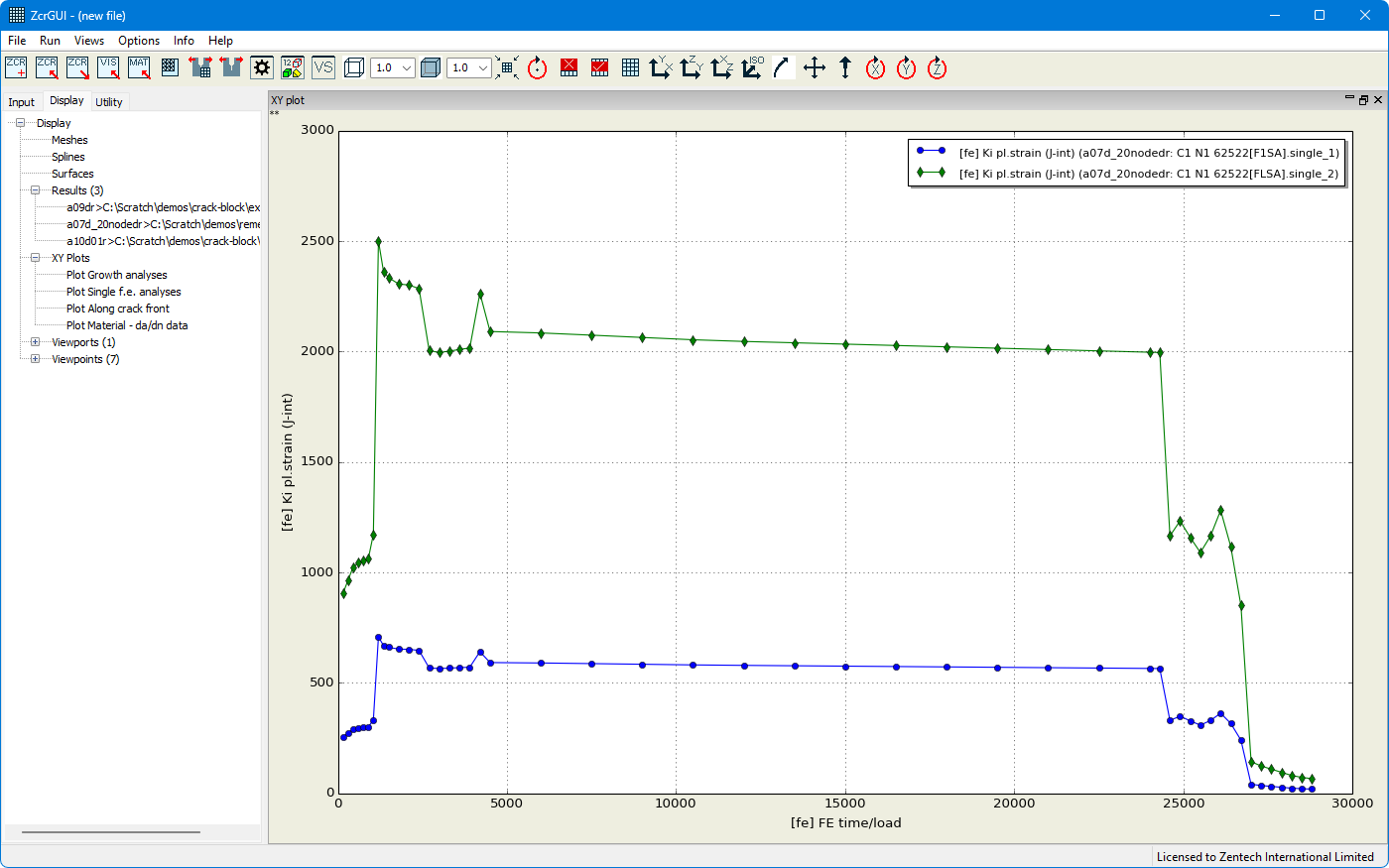Click legend entry F1SA single_1
The image size is (1389, 868).
1127,153
